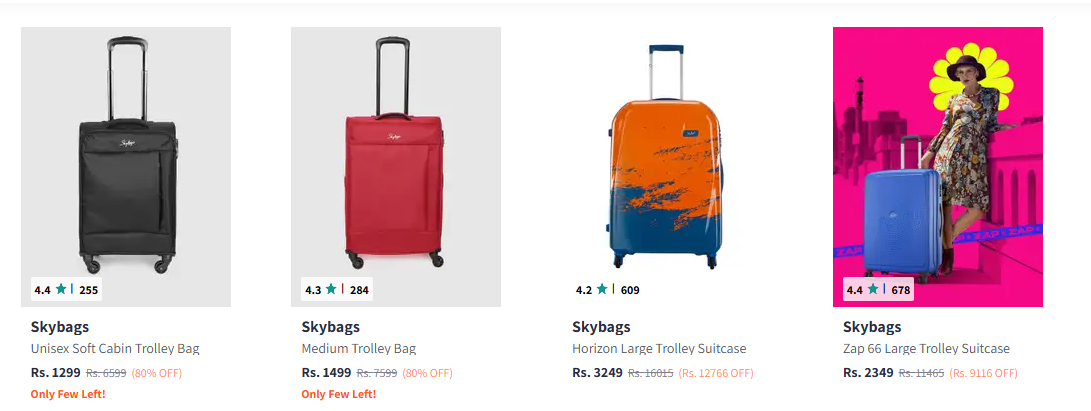Open Horizon Large Trolley Suitcase link
The height and width of the screenshot is (411, 1091).
658,349
